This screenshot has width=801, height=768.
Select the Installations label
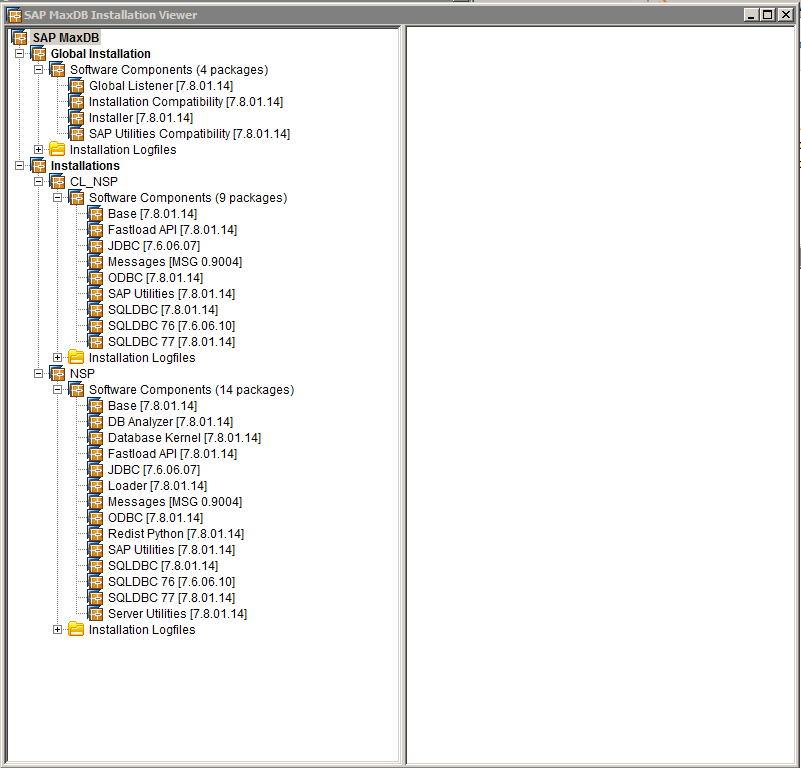tap(85, 166)
